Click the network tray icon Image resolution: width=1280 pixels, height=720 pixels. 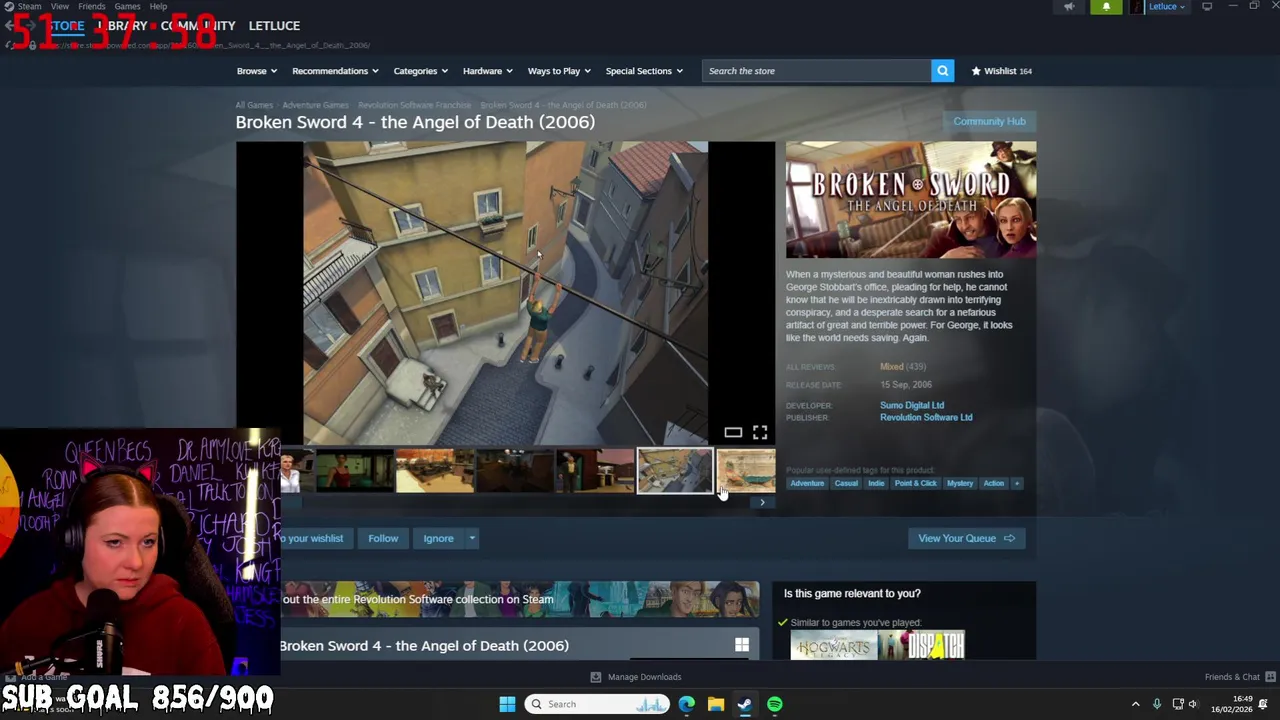click(x=1178, y=704)
